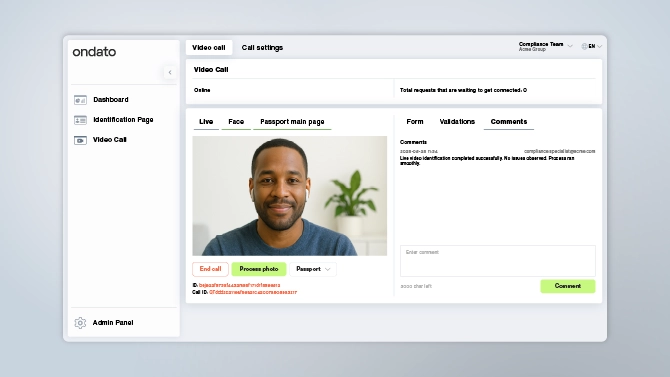Click the ondato logo
This screenshot has height=377, width=670.
coord(94,52)
